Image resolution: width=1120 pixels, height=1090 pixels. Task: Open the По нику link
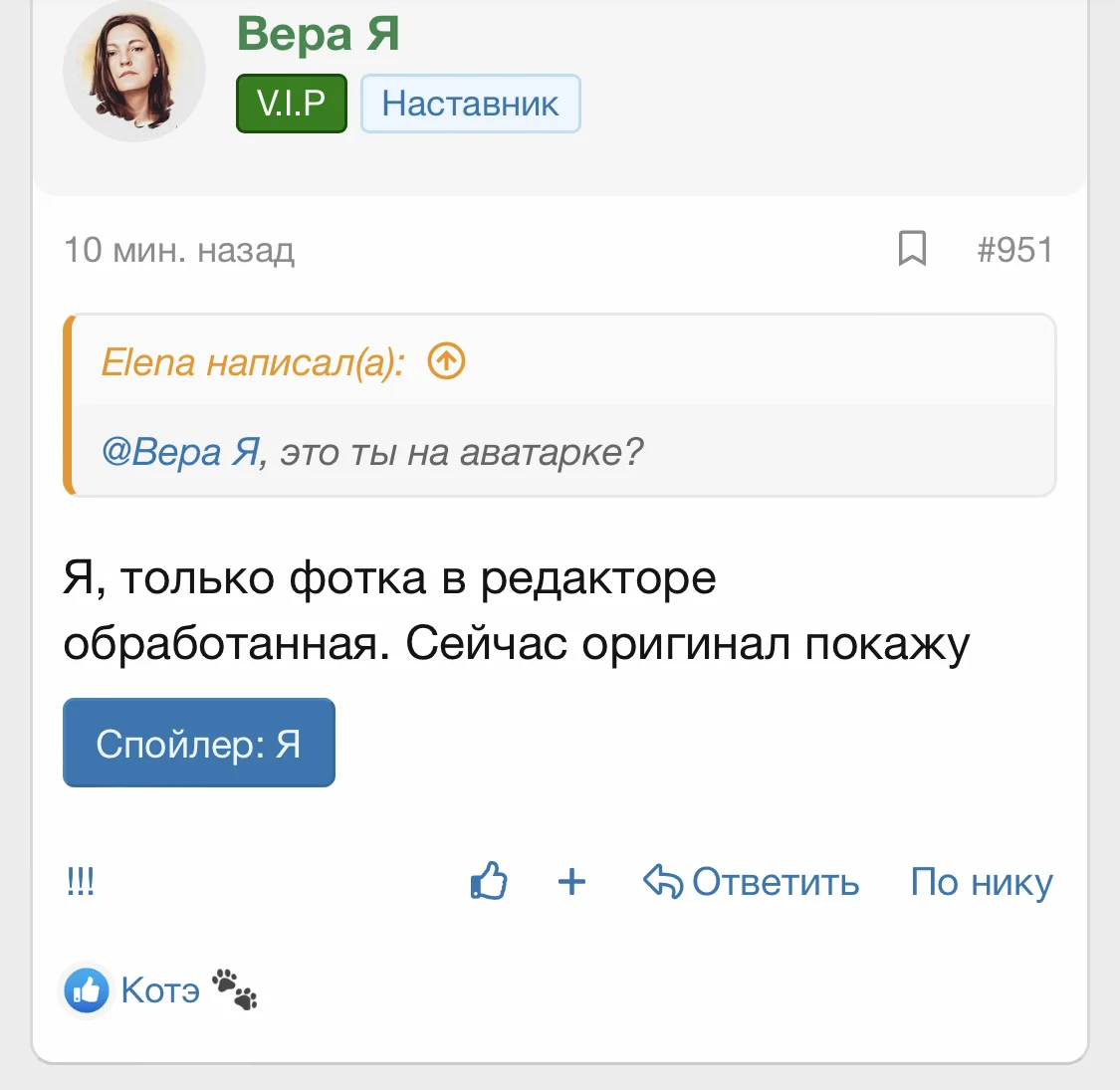(981, 882)
